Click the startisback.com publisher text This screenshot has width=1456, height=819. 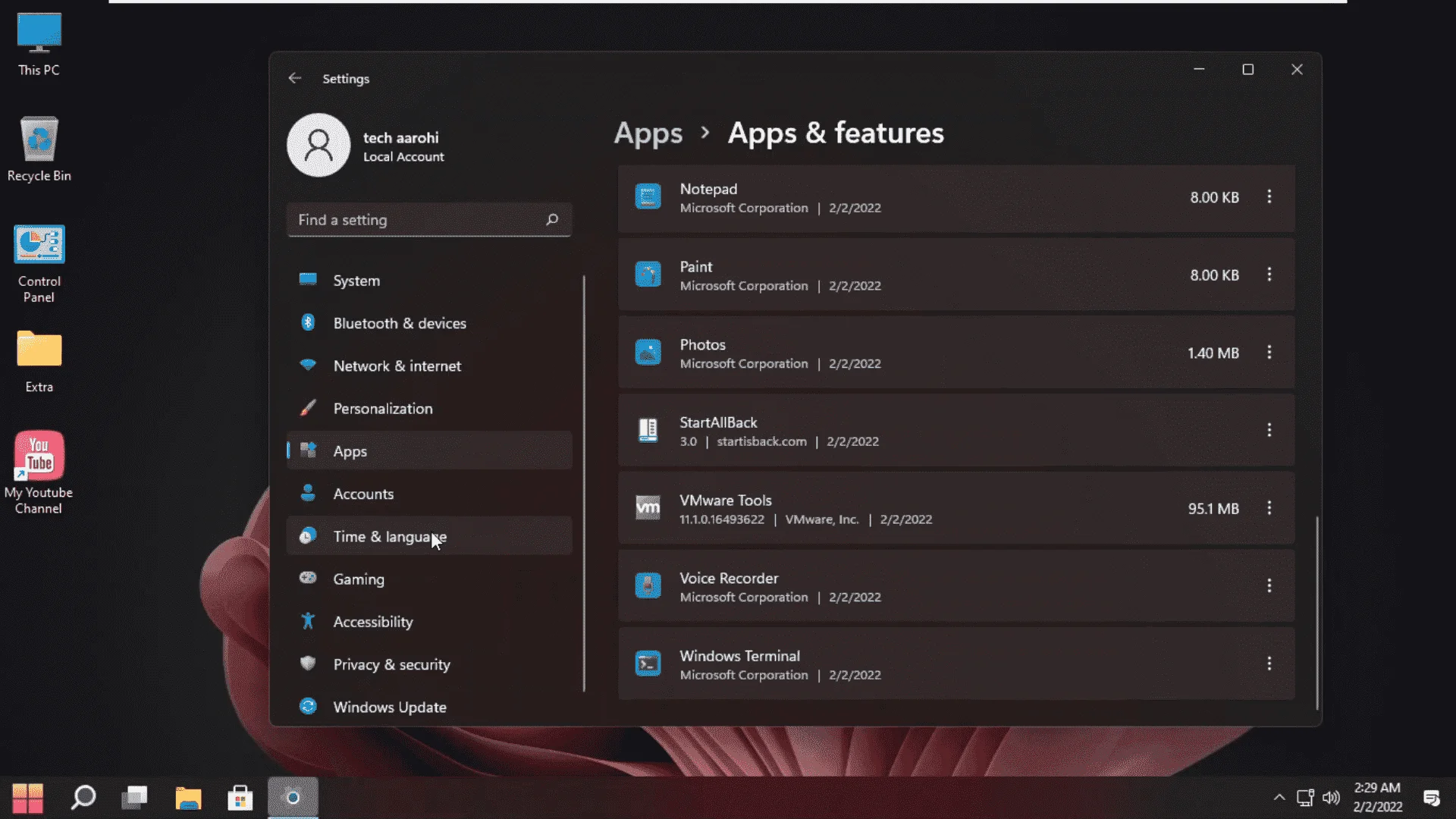coord(761,441)
